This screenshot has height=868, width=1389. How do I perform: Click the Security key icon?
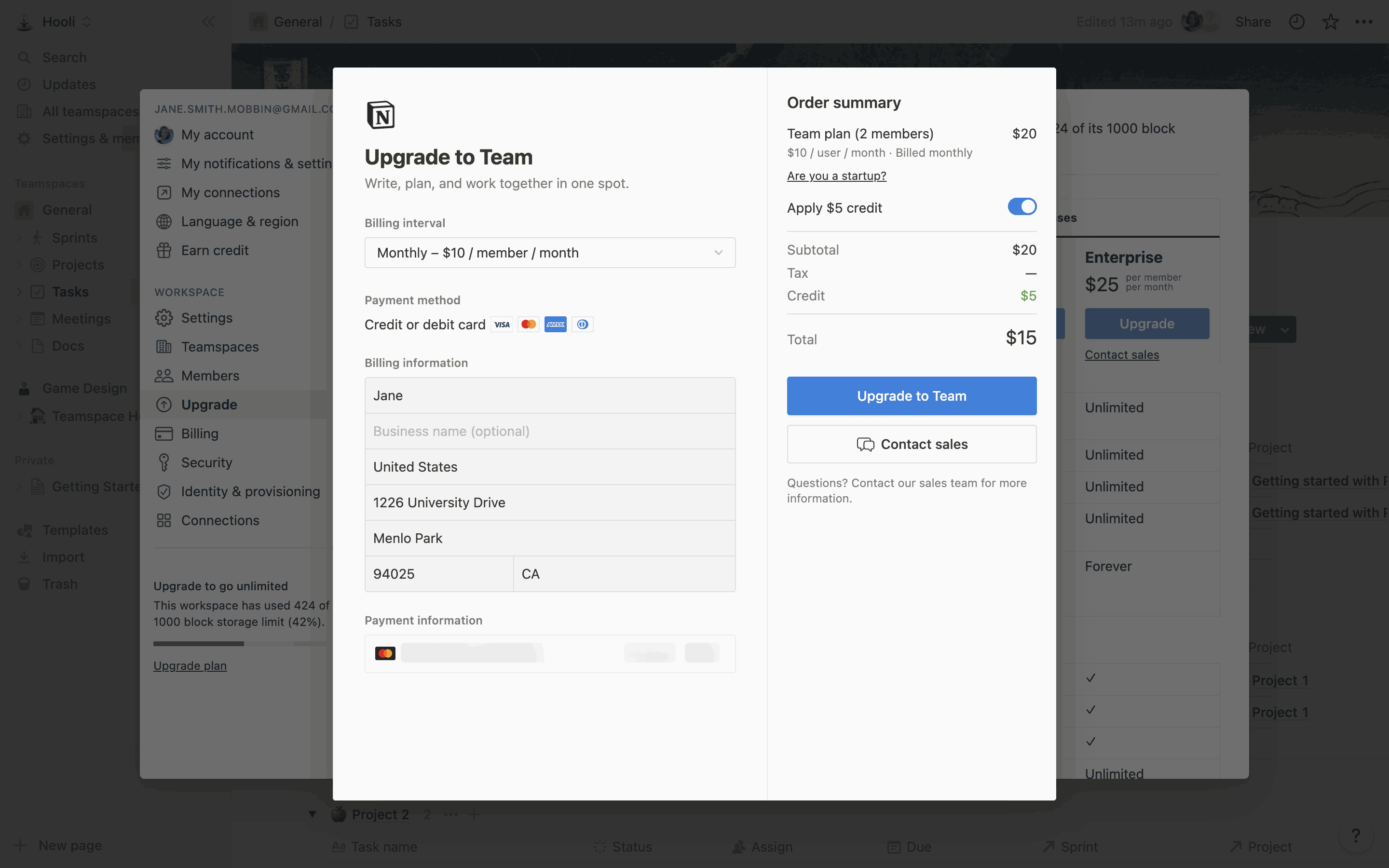coord(163,463)
